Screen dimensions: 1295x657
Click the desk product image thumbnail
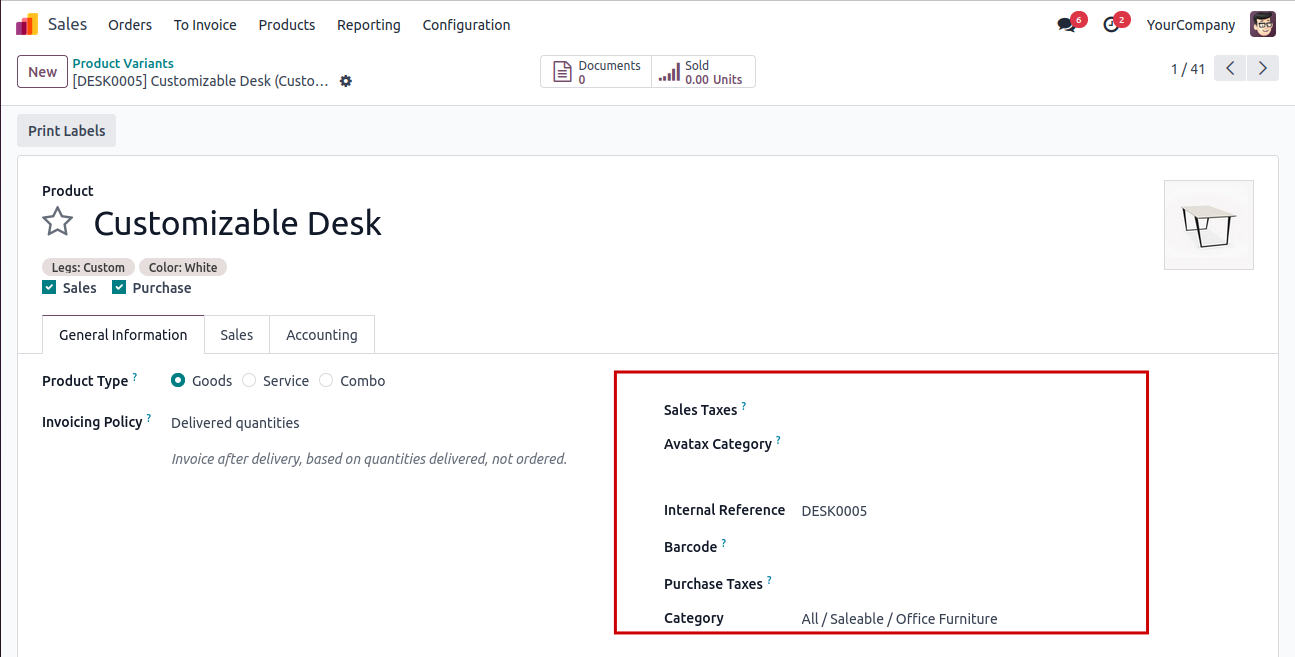pos(1209,225)
